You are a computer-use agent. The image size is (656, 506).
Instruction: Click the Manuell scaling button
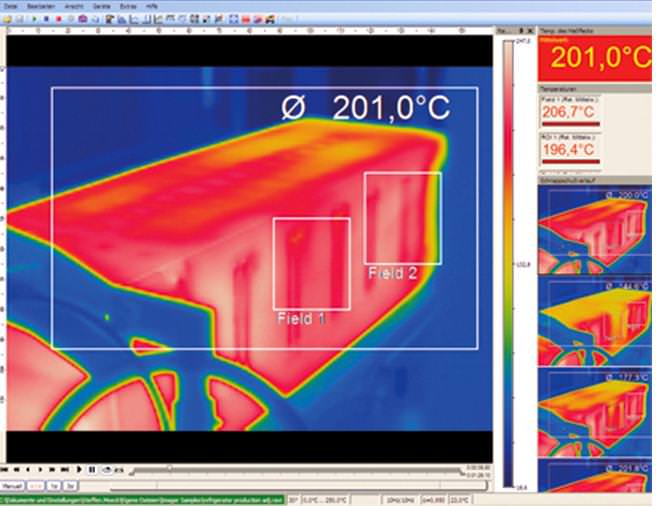pos(12,486)
